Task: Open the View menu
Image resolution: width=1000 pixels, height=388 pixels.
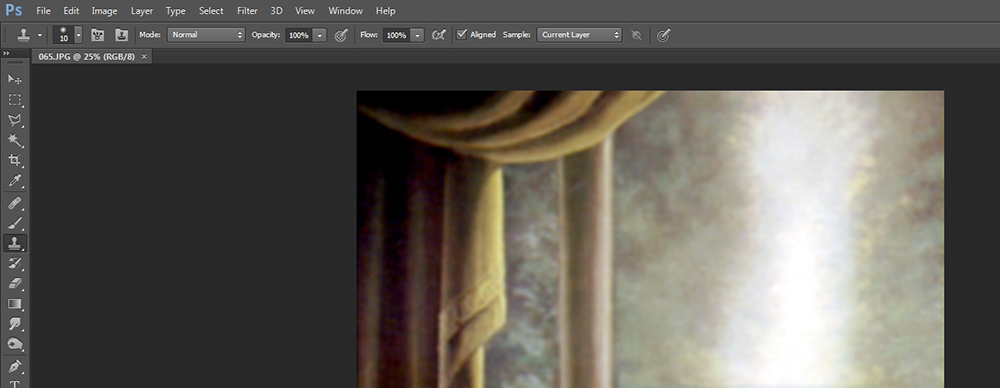Action: pyautogui.click(x=305, y=11)
